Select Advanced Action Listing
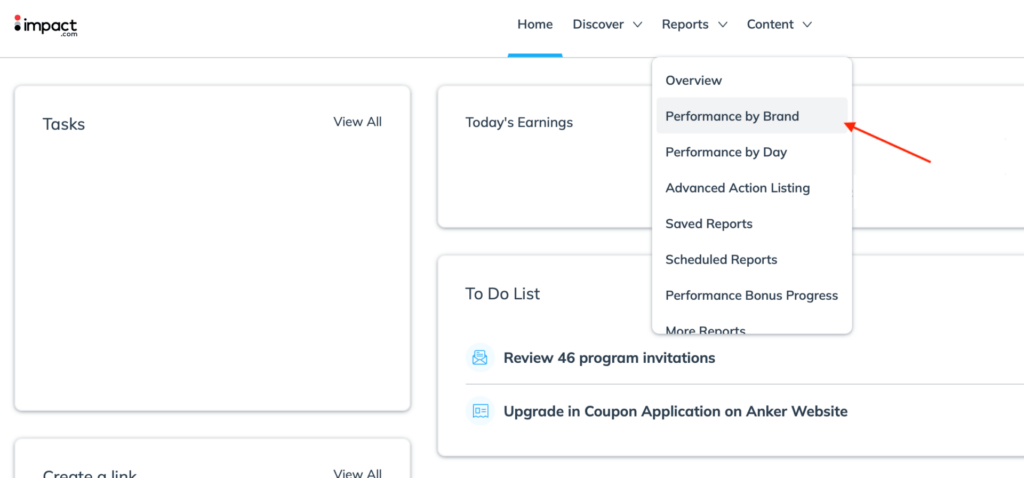Viewport: 1024px width, 478px height. [737, 188]
